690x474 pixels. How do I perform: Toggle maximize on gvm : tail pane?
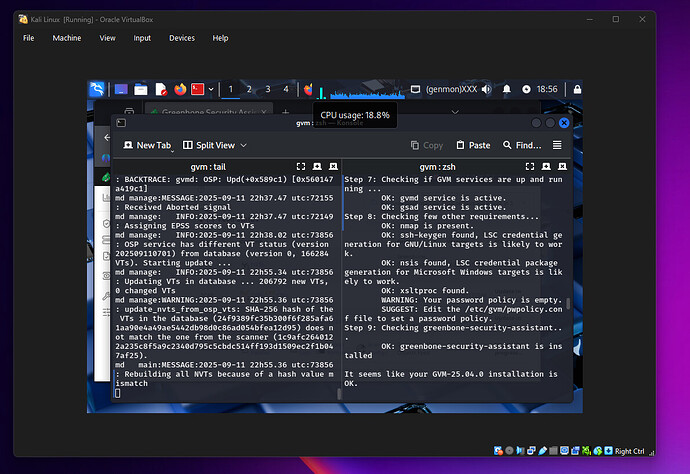tap(301, 166)
